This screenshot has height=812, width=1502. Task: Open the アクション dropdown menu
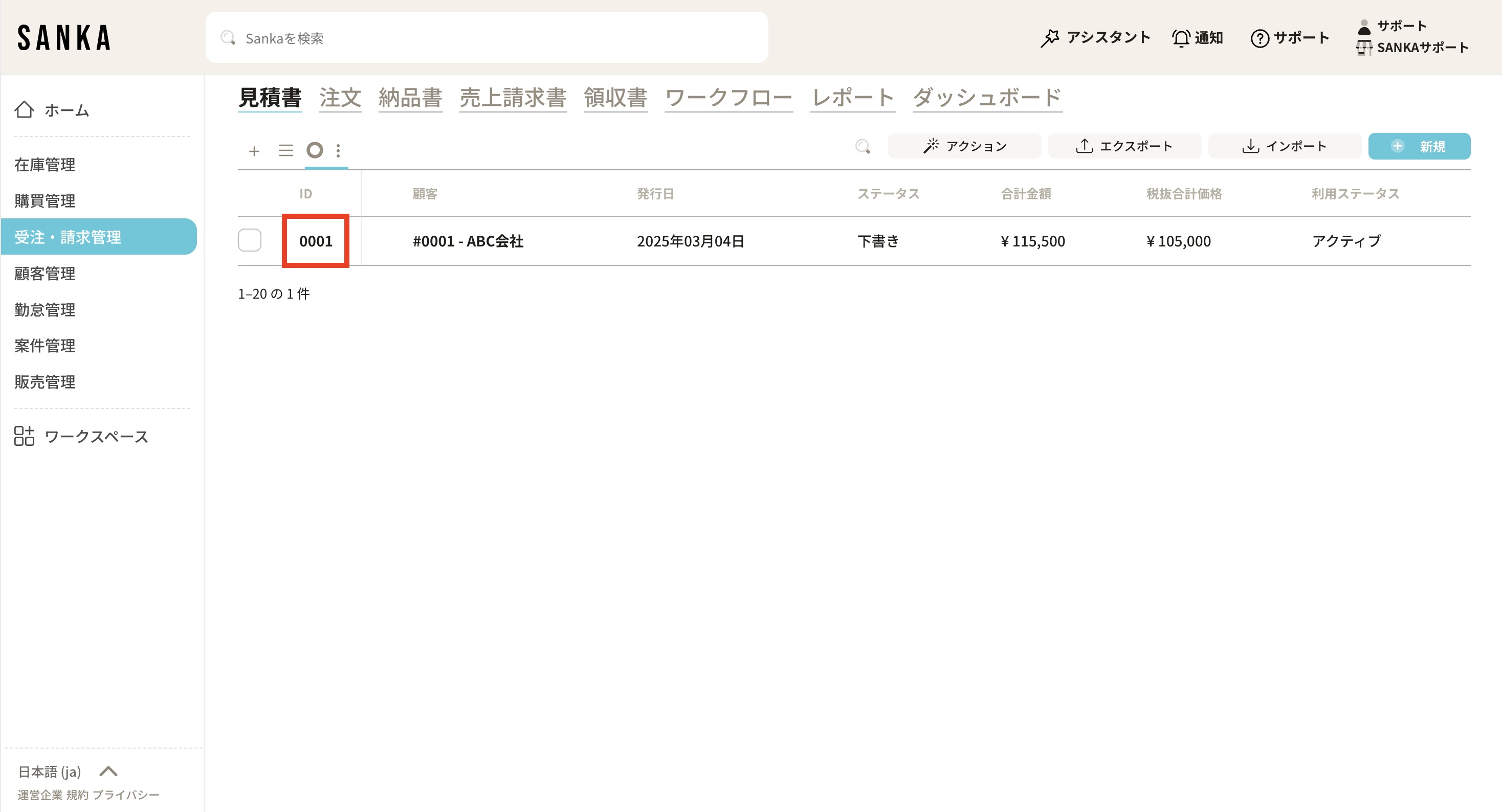[x=964, y=146]
